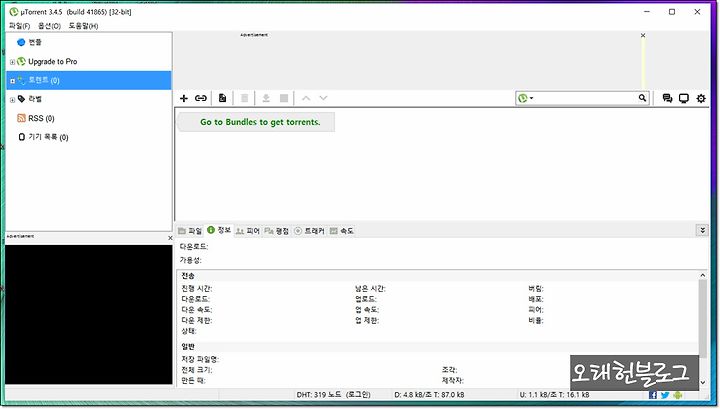The height and width of the screenshot is (409, 720).
Task: Click the remove torrent trash icon
Action: pyautogui.click(x=245, y=98)
